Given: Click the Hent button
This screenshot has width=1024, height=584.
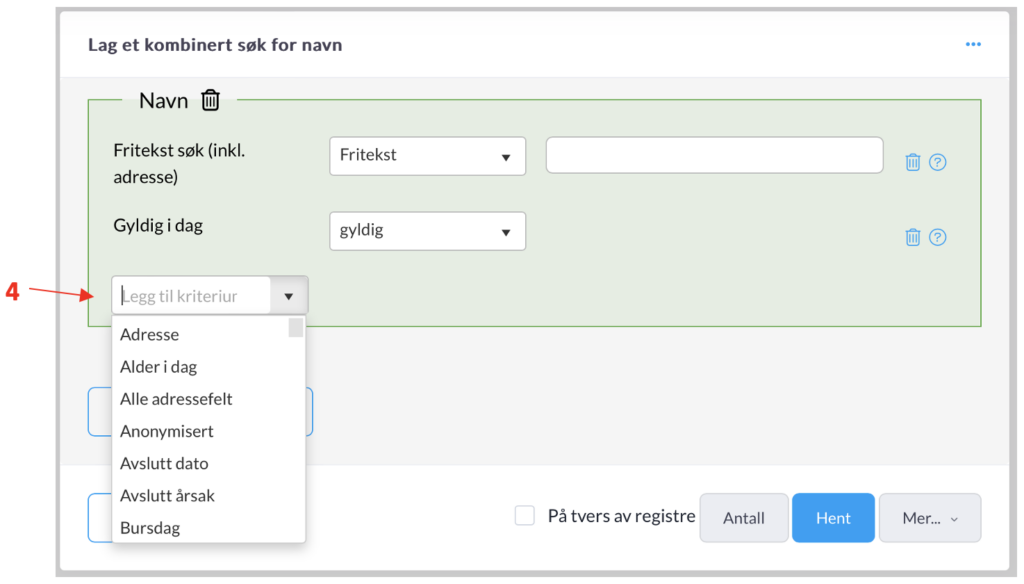Looking at the screenshot, I should click(833, 518).
